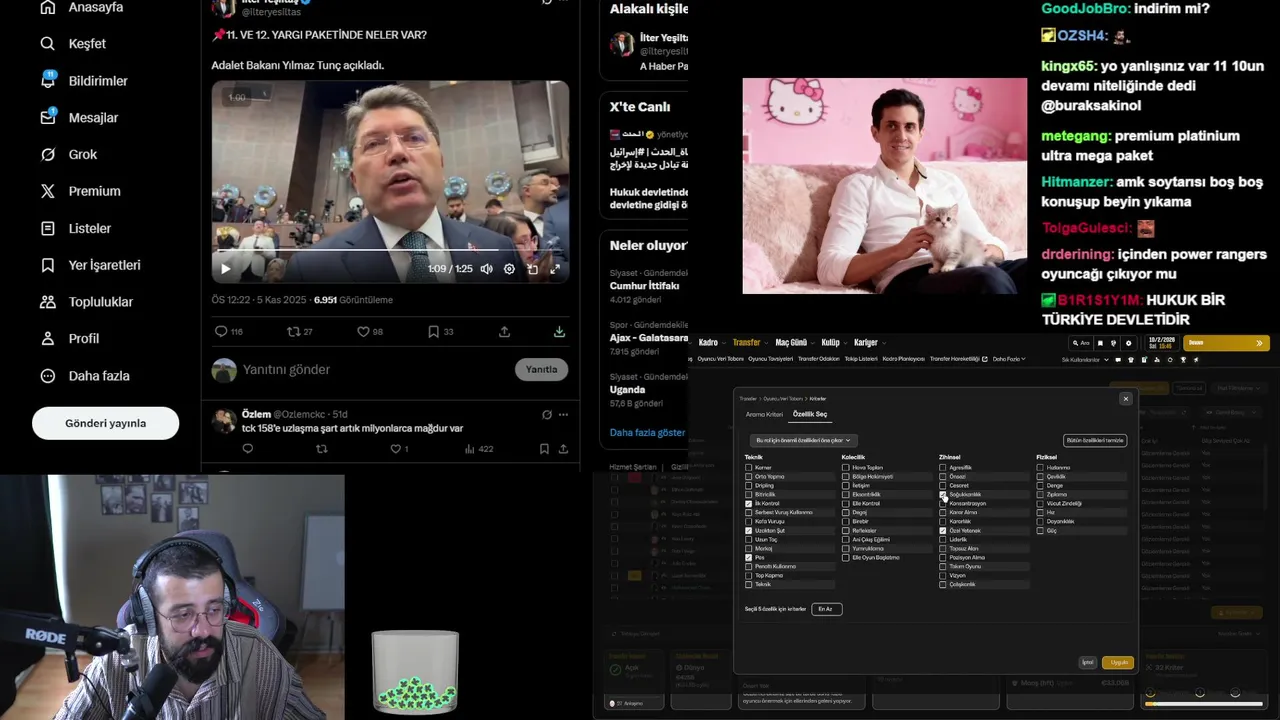Open Kadro Planlayıcısı submenu item
The width and height of the screenshot is (1280, 720).
[904, 359]
